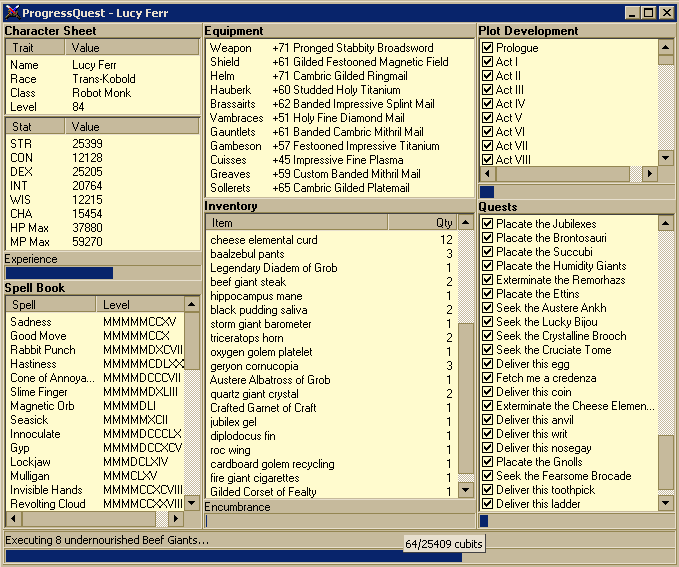Image resolution: width=679 pixels, height=567 pixels.
Task: Click Spell Book scroll down arrow
Action: (192, 503)
